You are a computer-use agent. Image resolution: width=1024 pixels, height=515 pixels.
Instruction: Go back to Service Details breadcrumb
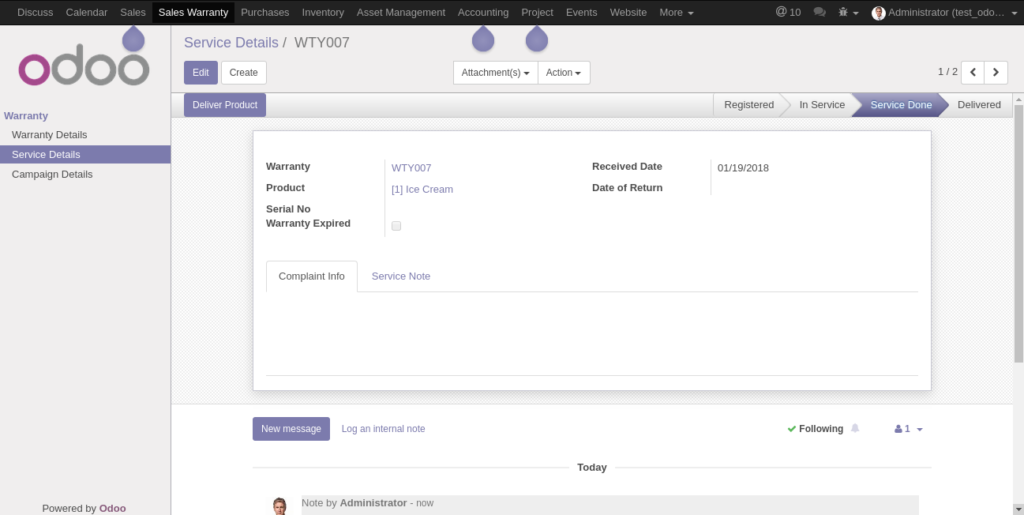coord(231,43)
